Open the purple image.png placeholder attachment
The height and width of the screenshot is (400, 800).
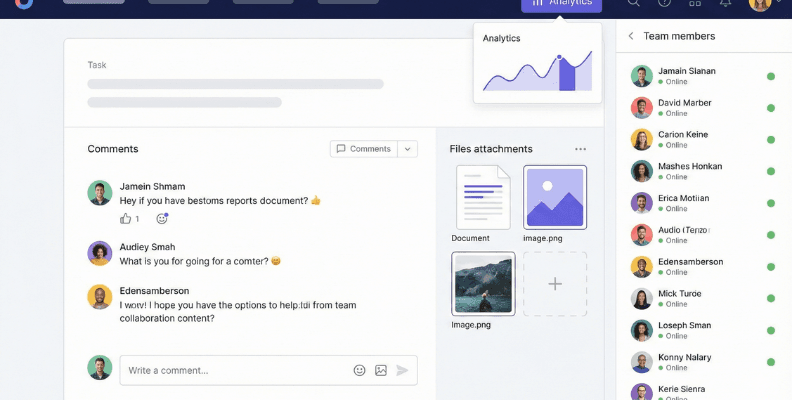(x=555, y=197)
